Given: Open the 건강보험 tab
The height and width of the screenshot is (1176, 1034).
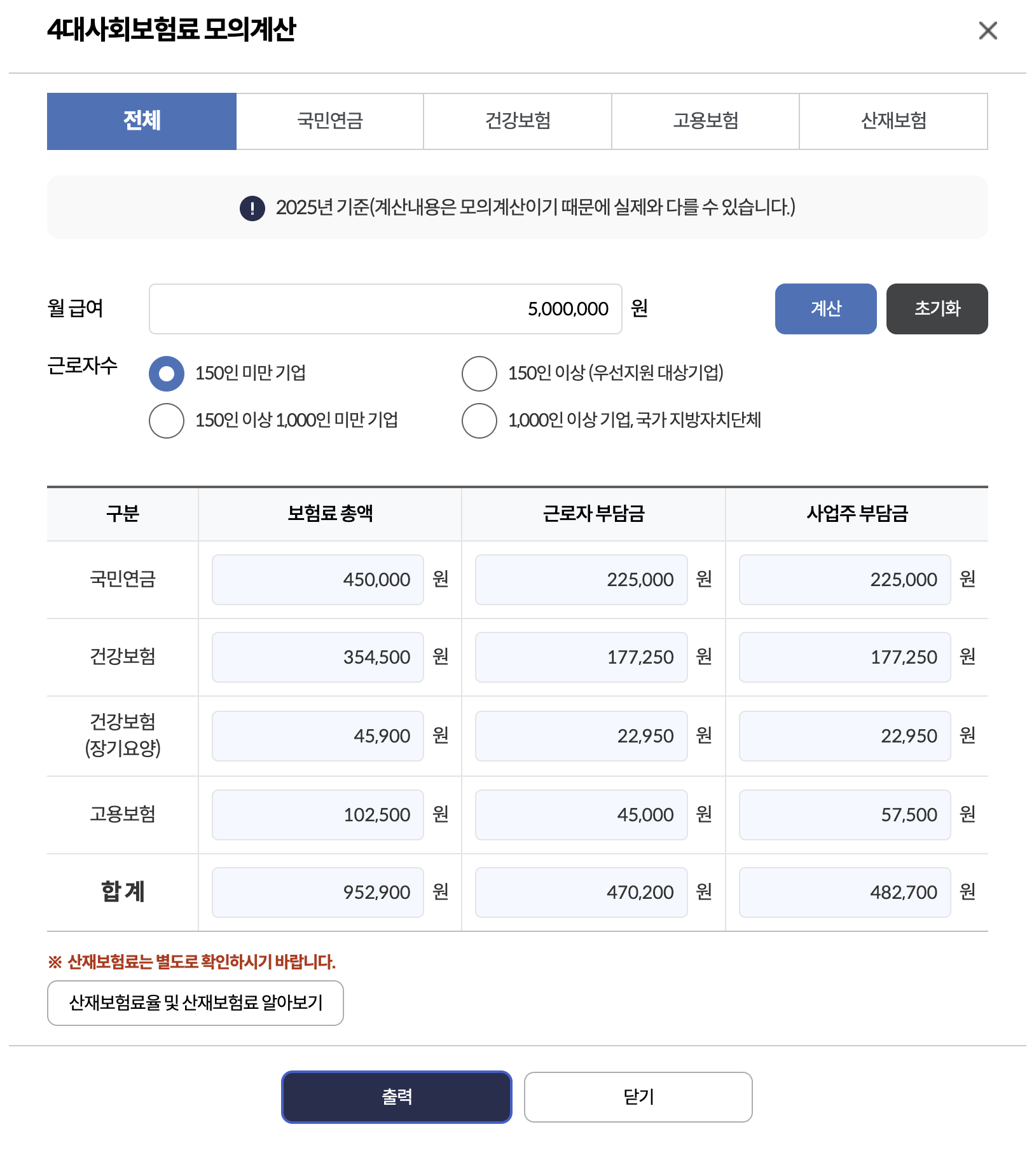Looking at the screenshot, I should 517,121.
